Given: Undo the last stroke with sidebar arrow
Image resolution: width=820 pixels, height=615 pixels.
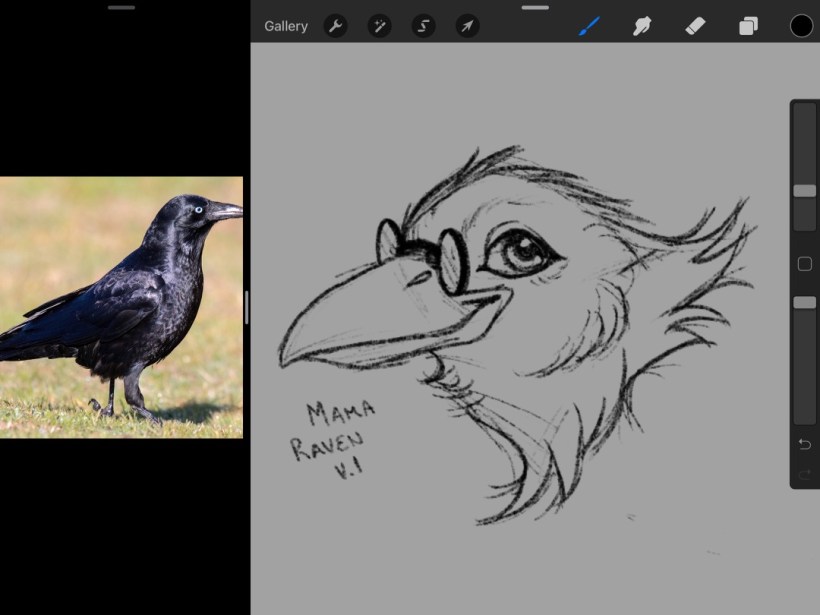Looking at the screenshot, I should coord(804,444).
